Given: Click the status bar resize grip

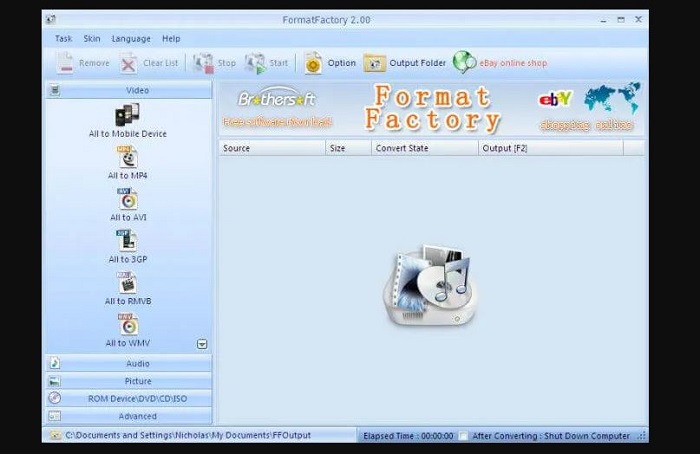Looking at the screenshot, I should coord(642,436).
